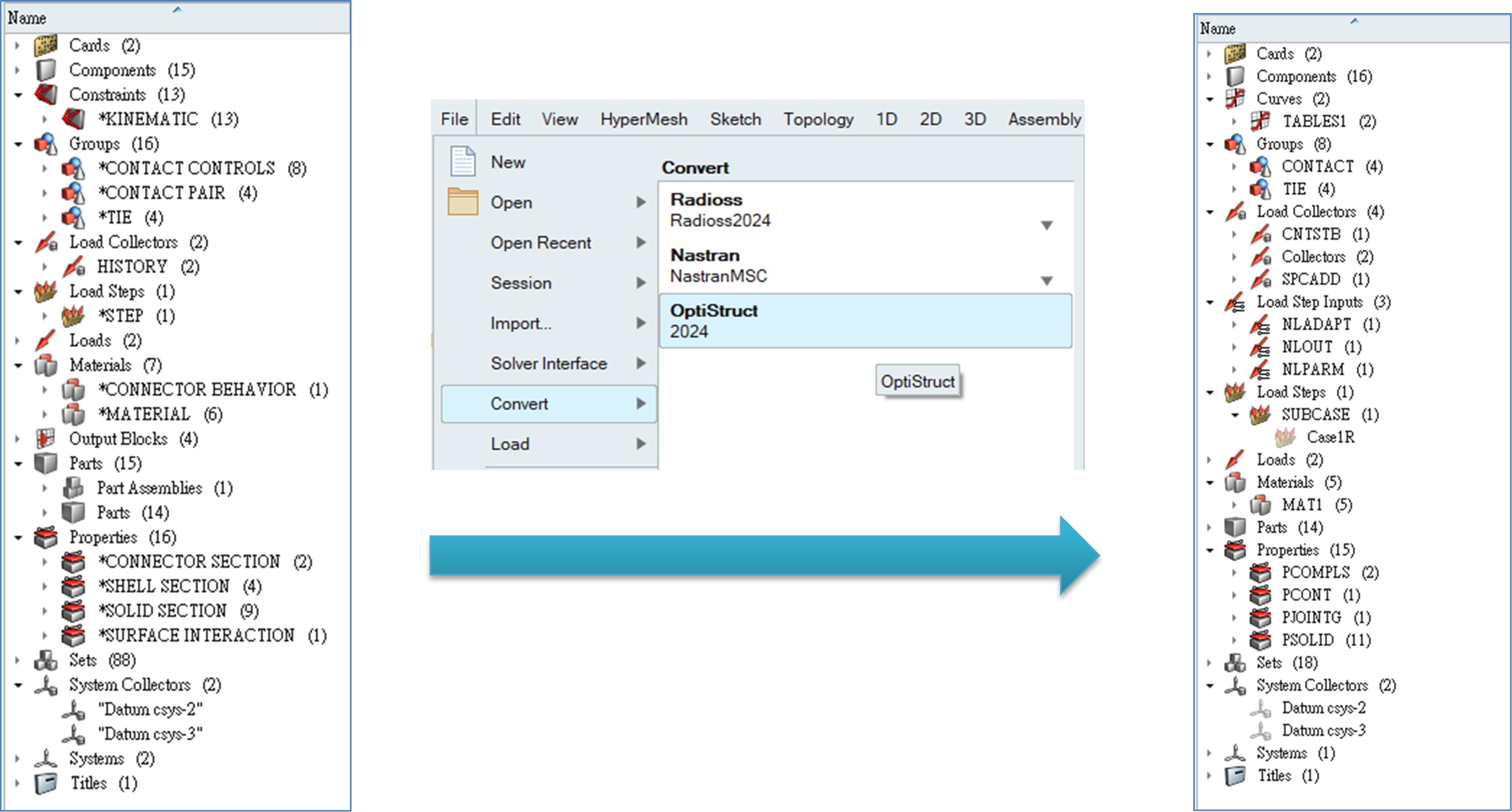The height and width of the screenshot is (812, 1512).
Task: Choose OptiStruct 2024 convert option
Action: (x=865, y=321)
